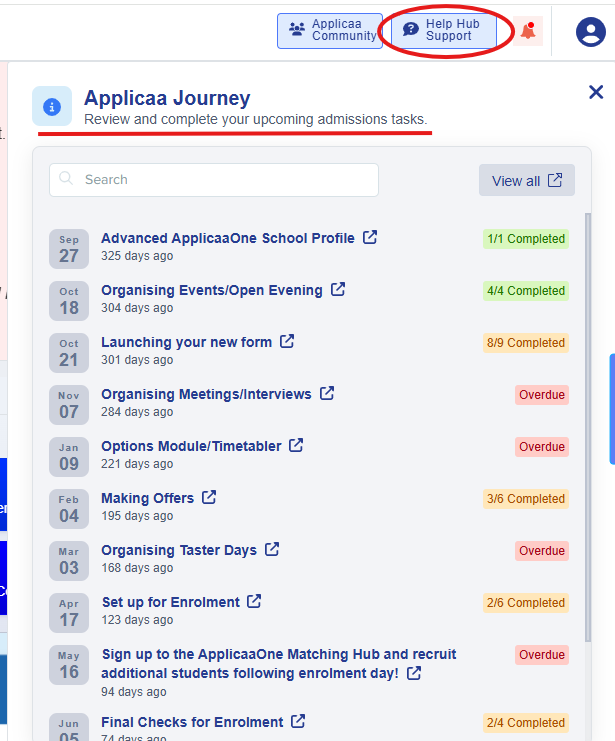Viewport: 615px width, 741px height.
Task: Click the question bubble icon in Help Hub Support
Action: 411,29
